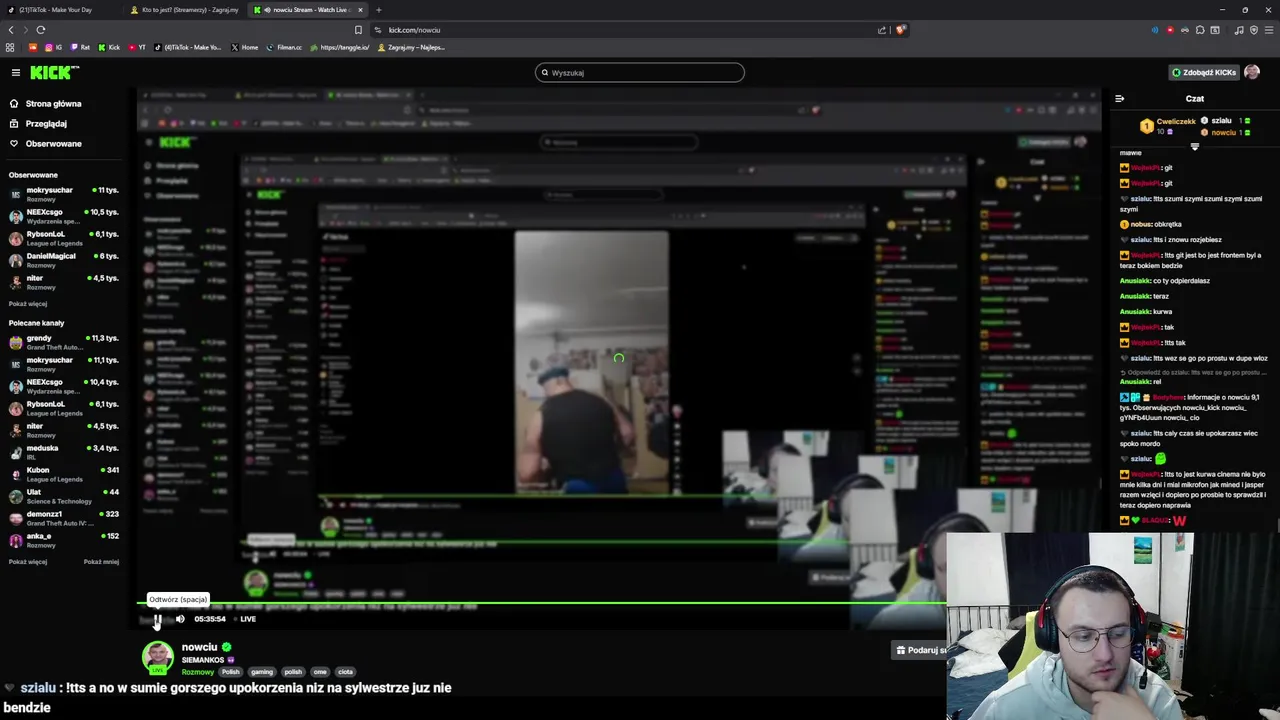Open mokrysuchar channel in followed list

(x=64, y=193)
